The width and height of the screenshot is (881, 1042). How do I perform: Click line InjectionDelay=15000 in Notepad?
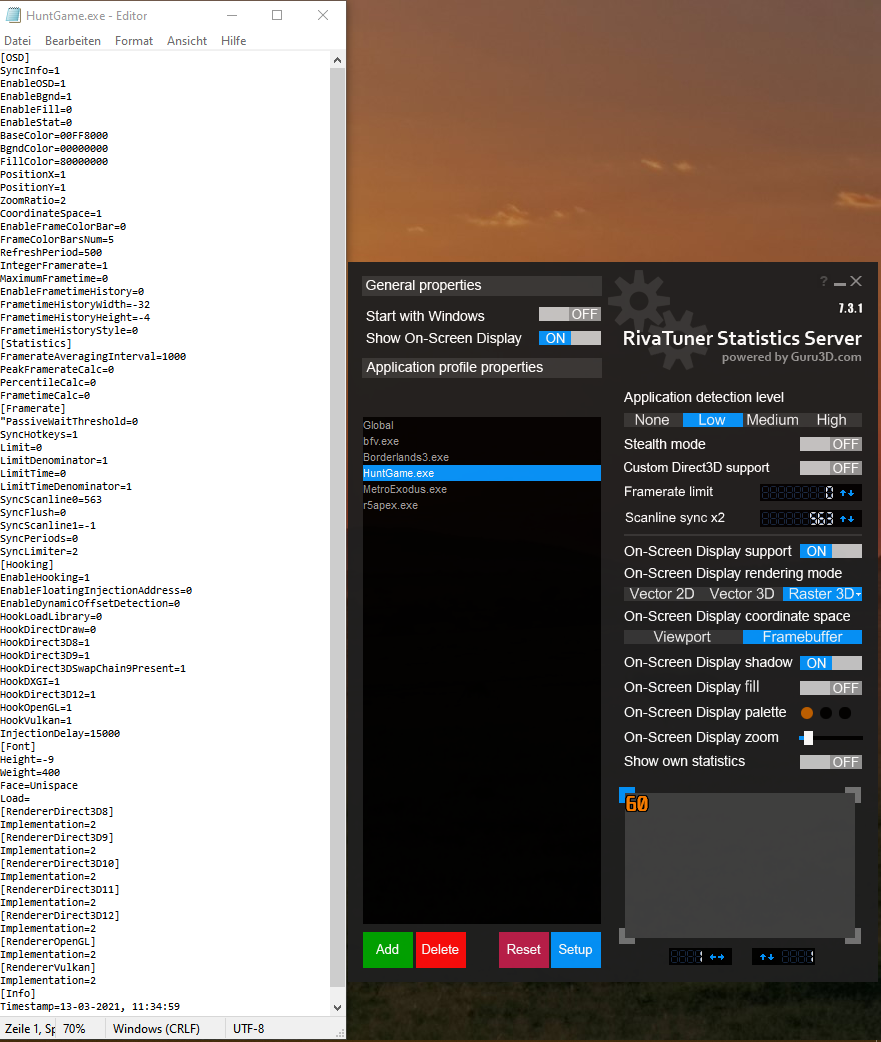(60, 734)
